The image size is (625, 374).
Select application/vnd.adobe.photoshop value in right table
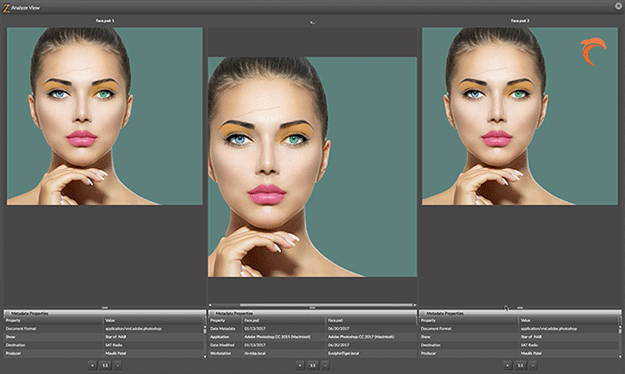[548, 329]
